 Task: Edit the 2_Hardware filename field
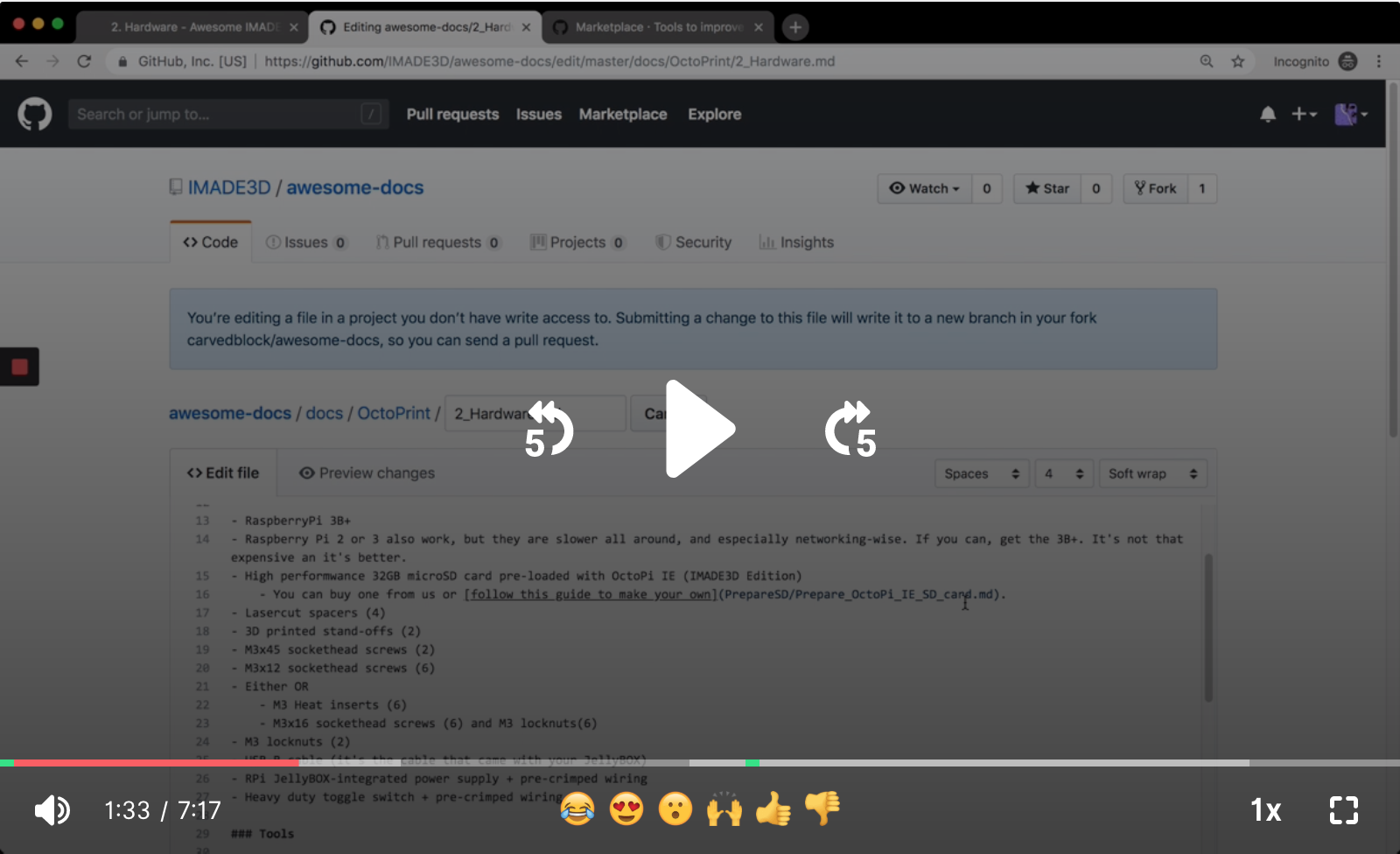click(x=535, y=413)
